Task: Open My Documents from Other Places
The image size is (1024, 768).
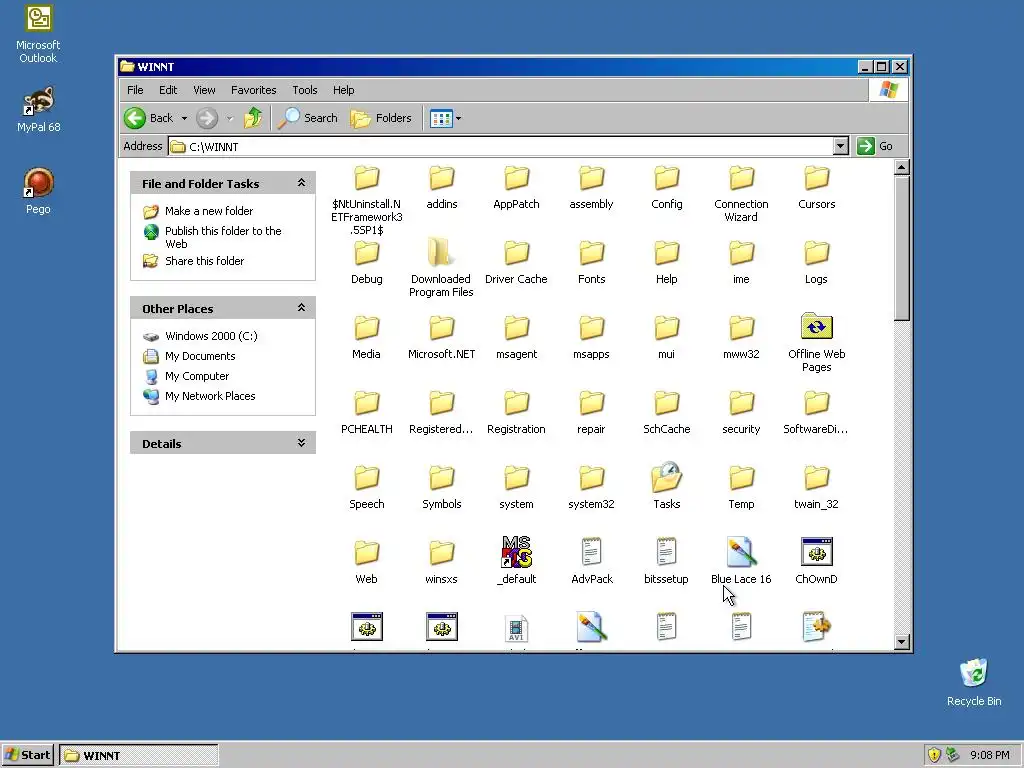Action: pyautogui.click(x=200, y=356)
